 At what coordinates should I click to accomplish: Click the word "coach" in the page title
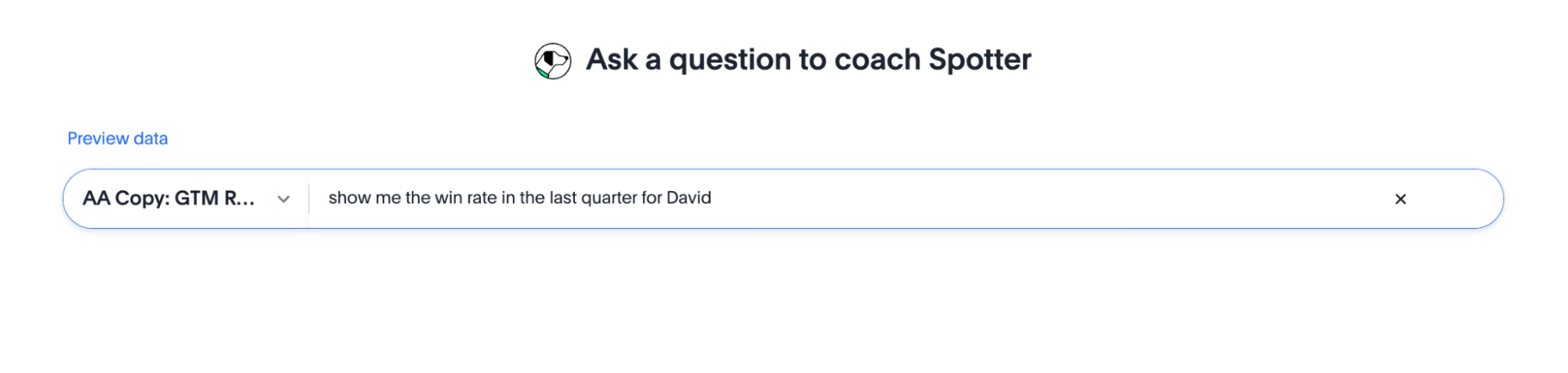point(877,60)
